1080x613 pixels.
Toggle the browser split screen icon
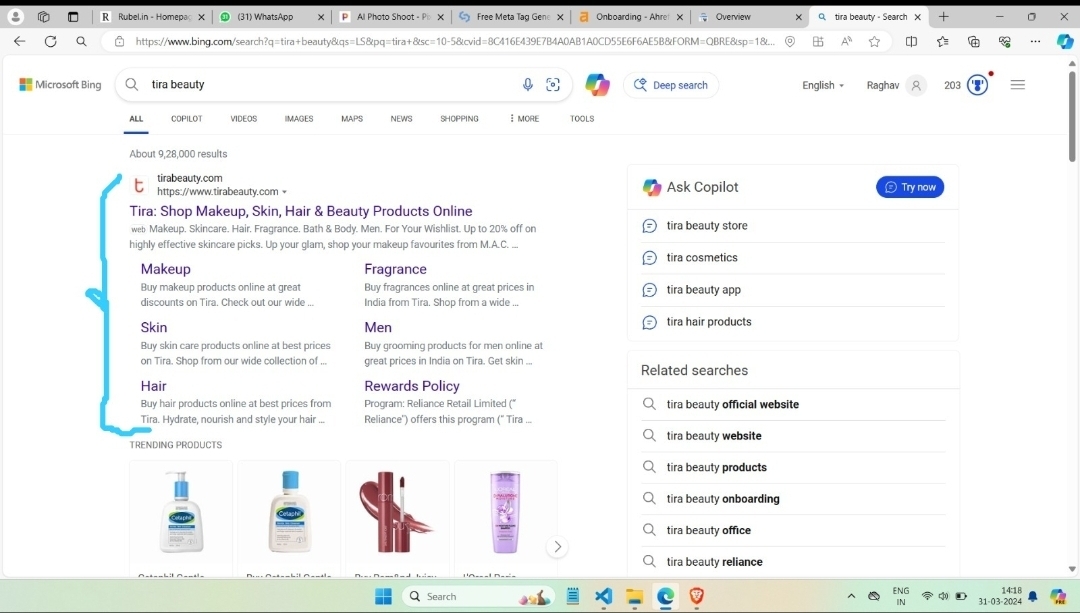911,42
